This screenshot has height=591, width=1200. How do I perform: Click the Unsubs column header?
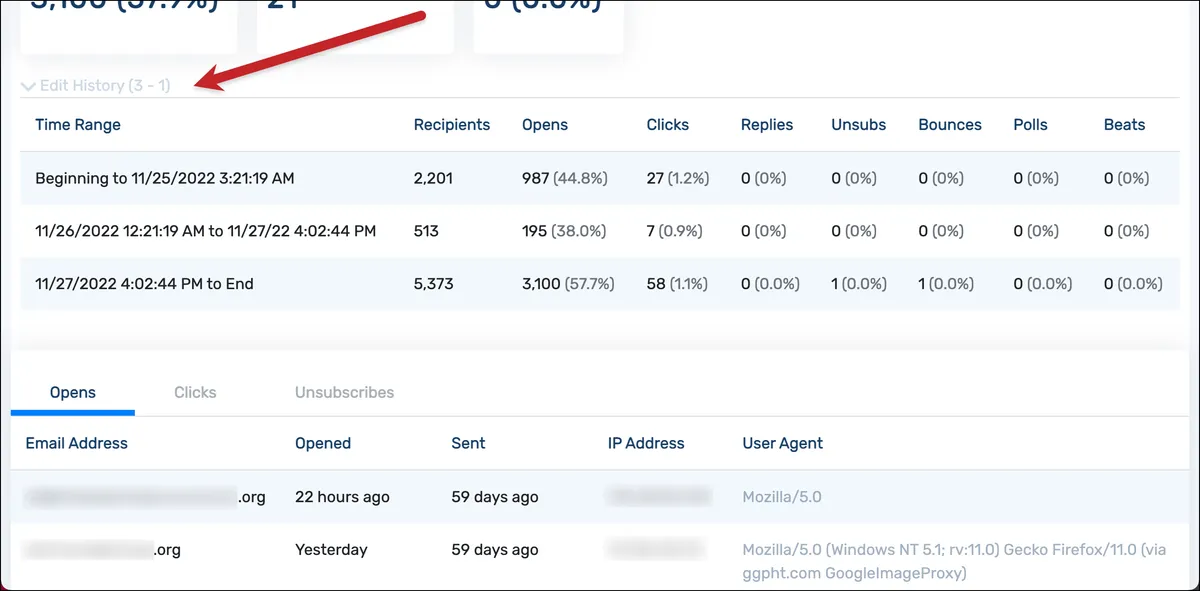859,125
